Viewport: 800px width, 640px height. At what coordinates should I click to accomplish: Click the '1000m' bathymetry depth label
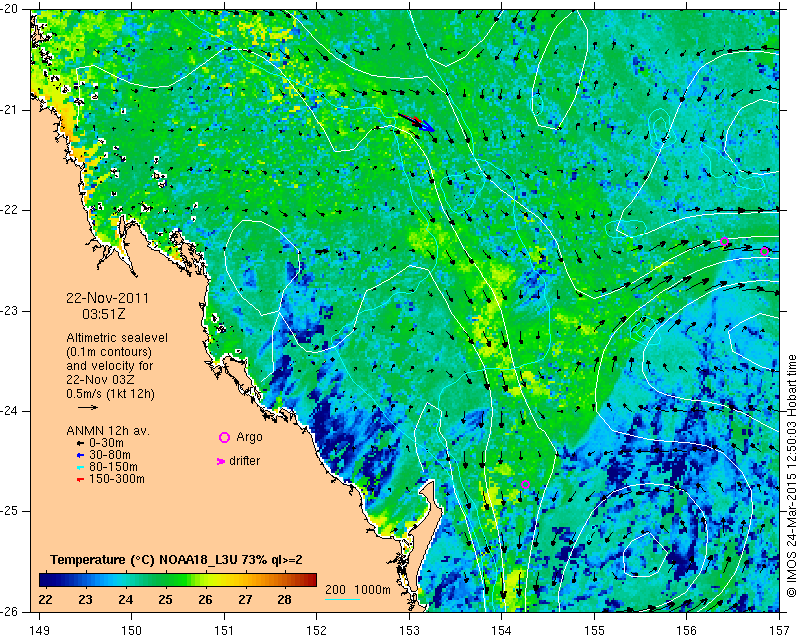[x=372, y=590]
